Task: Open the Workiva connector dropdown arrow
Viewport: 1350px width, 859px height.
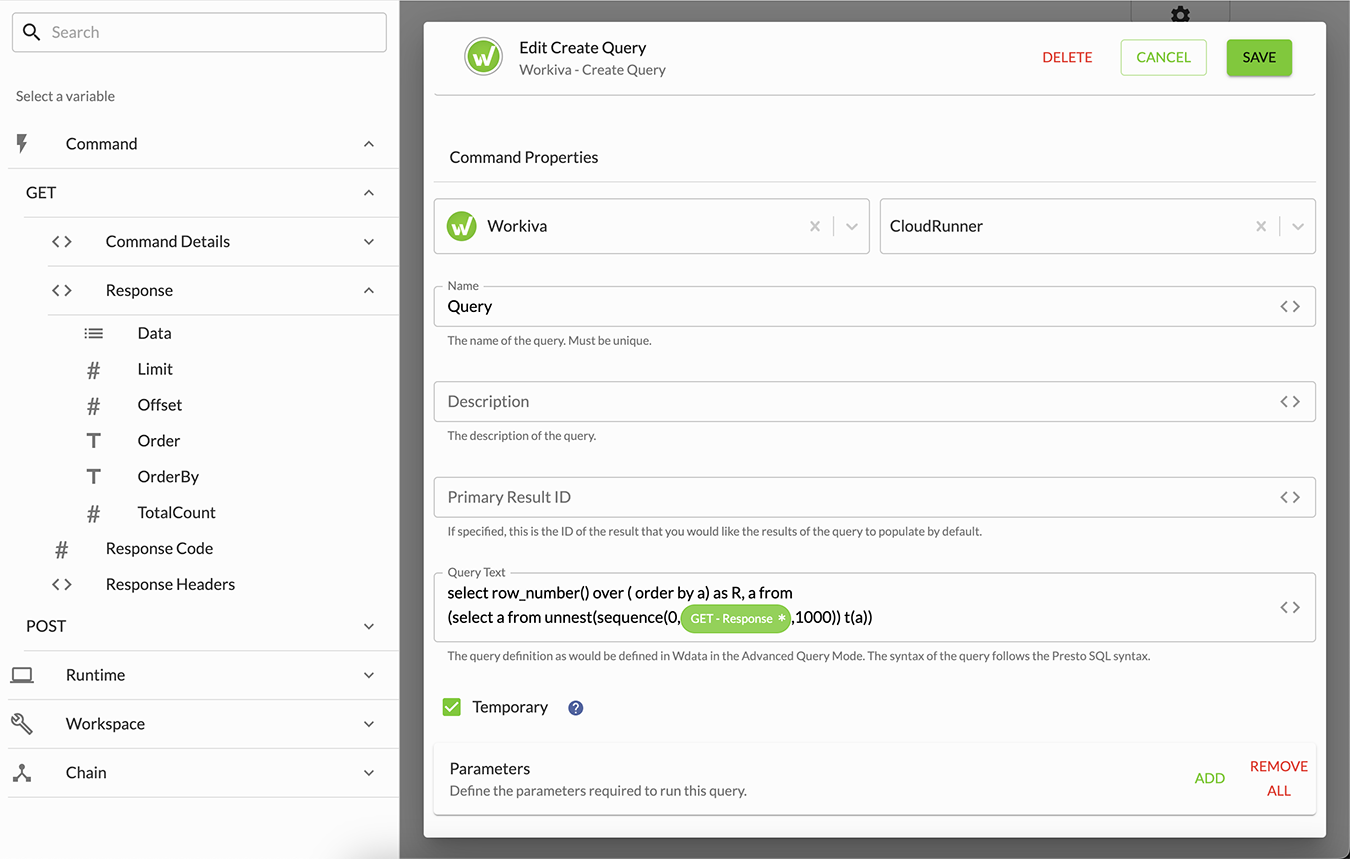Action: tap(852, 227)
